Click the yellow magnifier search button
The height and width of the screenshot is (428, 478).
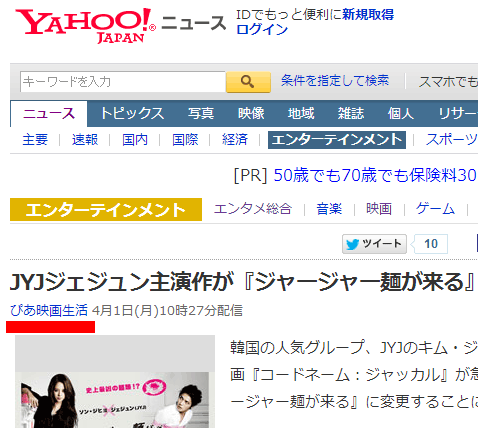pyautogui.click(x=248, y=82)
